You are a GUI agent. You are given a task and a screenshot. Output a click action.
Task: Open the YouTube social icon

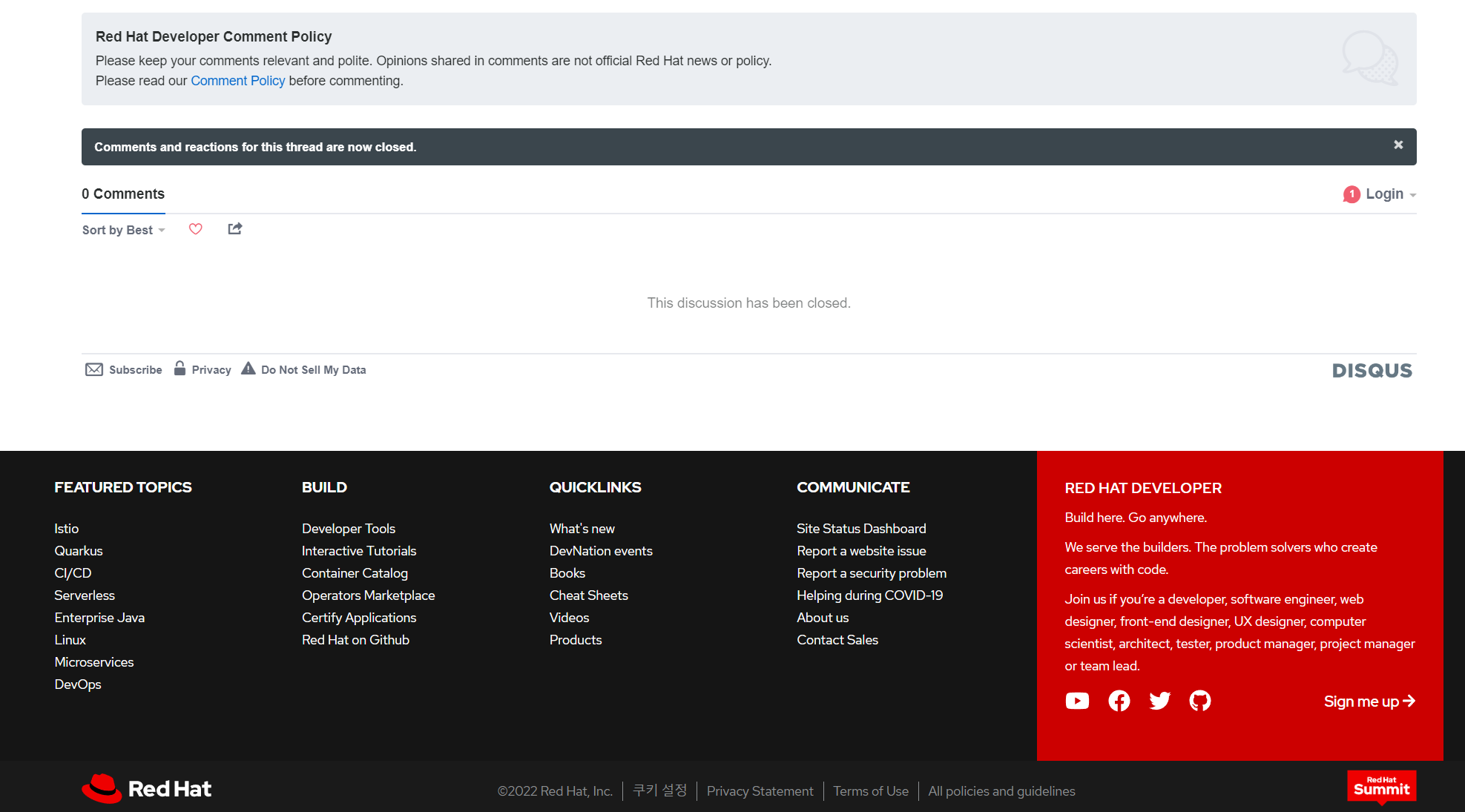(1077, 701)
